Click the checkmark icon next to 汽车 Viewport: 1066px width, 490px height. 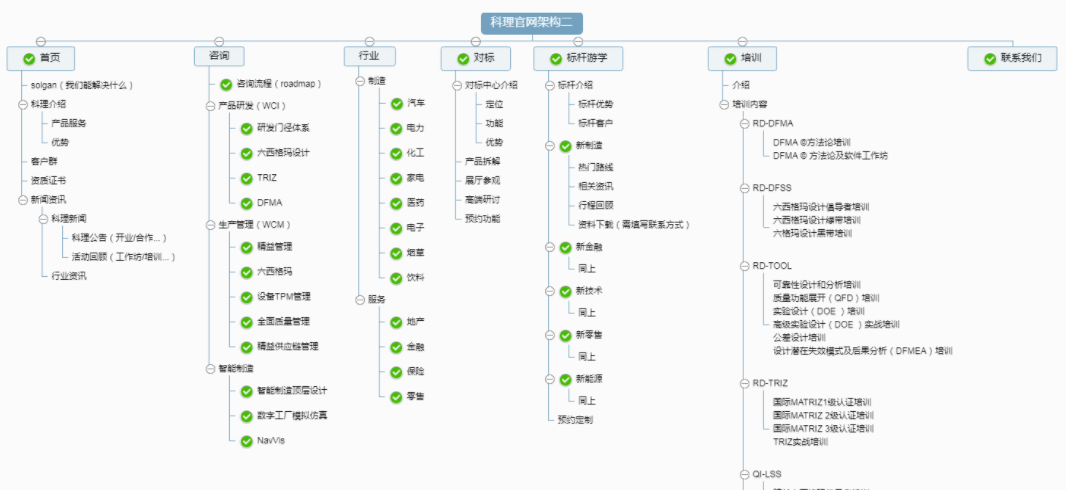[397, 103]
